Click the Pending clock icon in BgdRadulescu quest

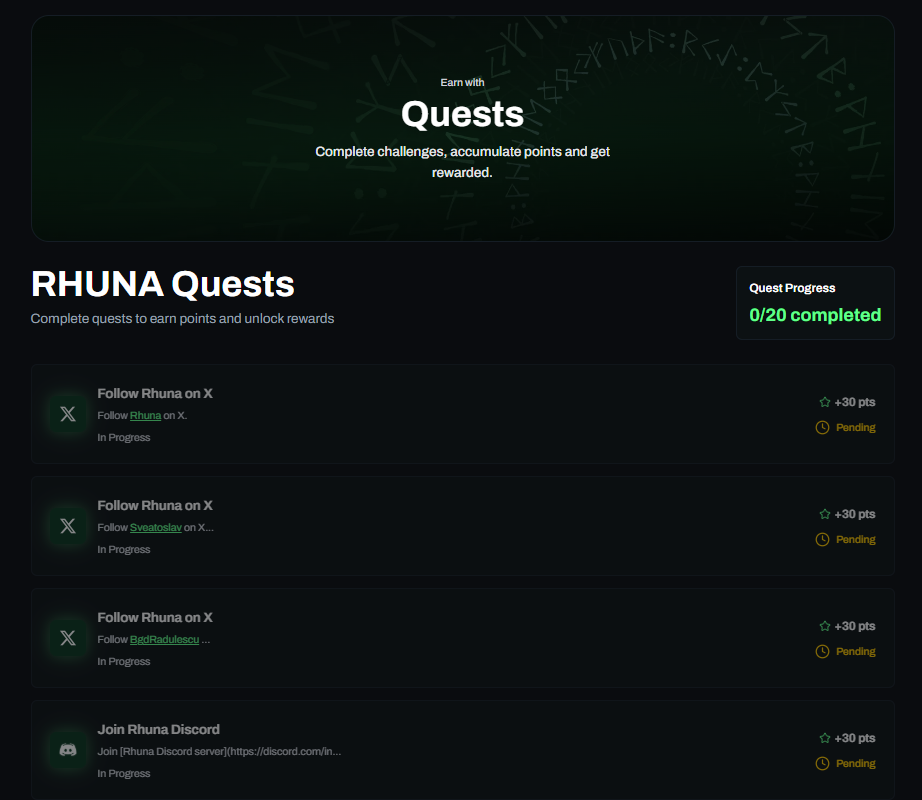pyautogui.click(x=822, y=651)
